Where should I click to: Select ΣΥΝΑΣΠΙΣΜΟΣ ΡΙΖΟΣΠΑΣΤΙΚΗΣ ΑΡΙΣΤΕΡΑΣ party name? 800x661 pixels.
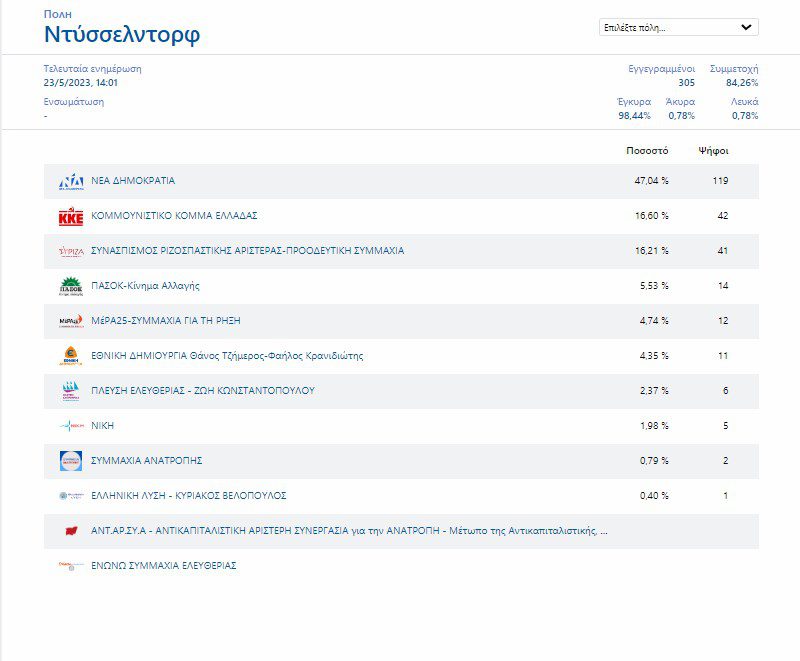point(247,250)
